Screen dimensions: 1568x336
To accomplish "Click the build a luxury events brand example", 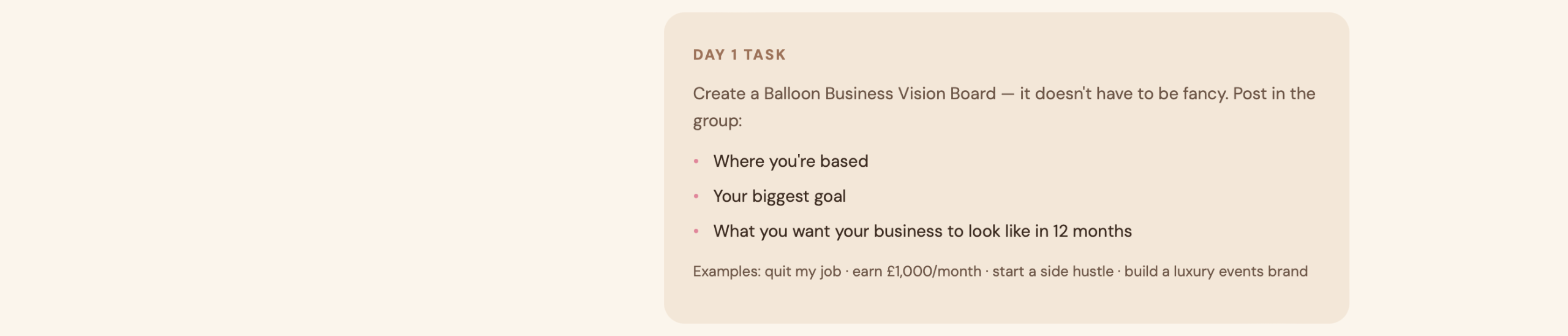I will 1216,272.
